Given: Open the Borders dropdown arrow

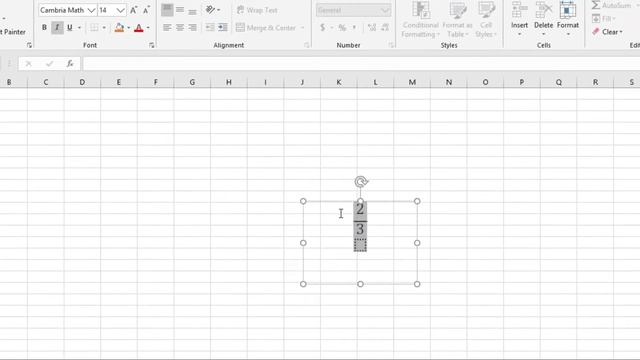Looking at the screenshot, I should pyautogui.click(x=104, y=28).
